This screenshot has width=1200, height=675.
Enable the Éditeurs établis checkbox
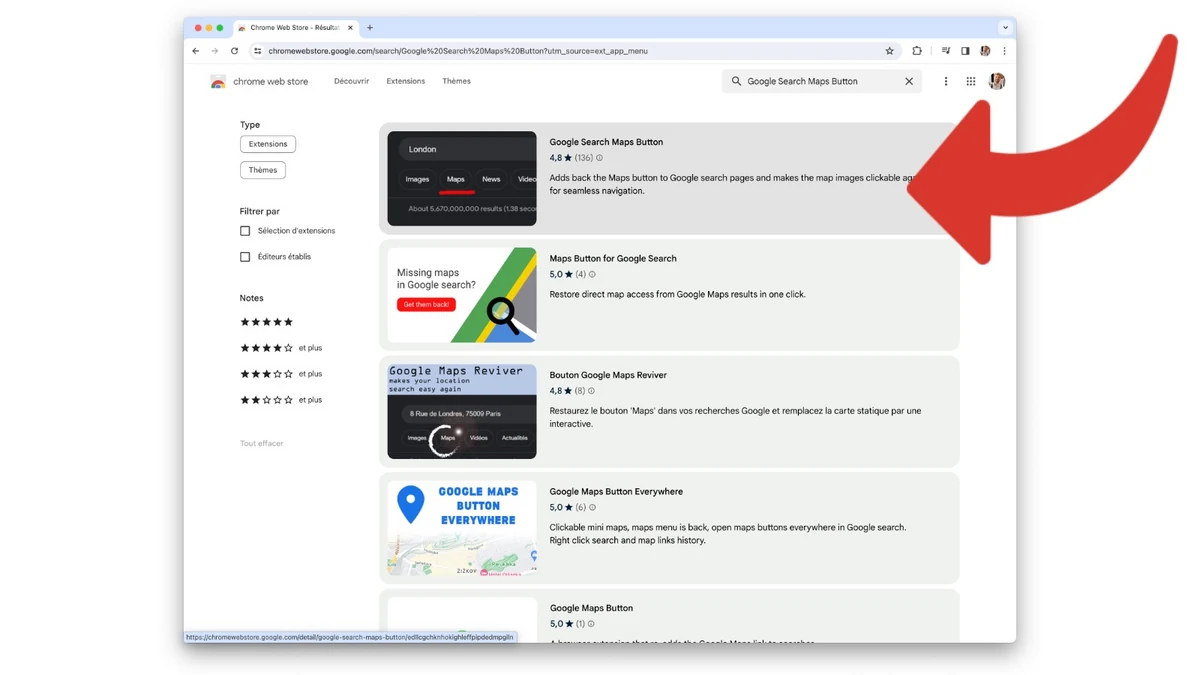[245, 257]
